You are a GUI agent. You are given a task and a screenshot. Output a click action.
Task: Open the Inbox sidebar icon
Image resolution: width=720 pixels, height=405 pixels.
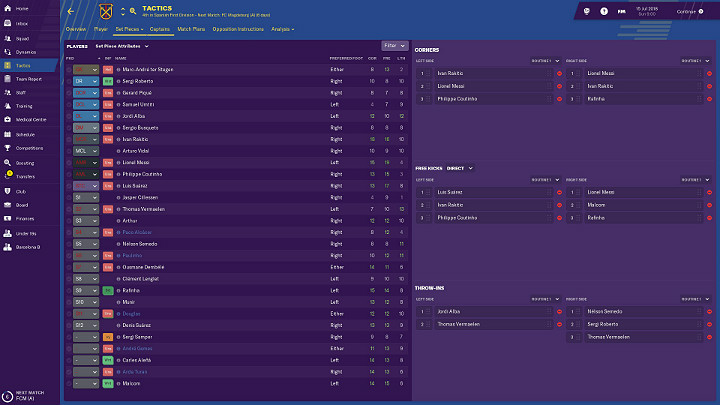(8, 23)
